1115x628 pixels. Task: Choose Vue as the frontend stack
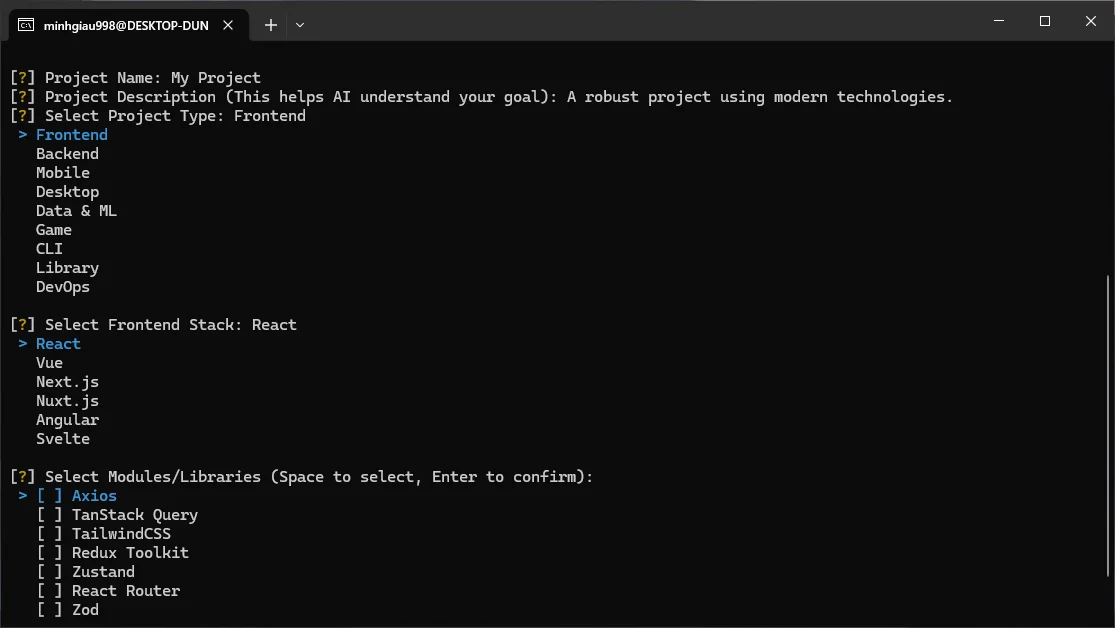tap(48, 362)
